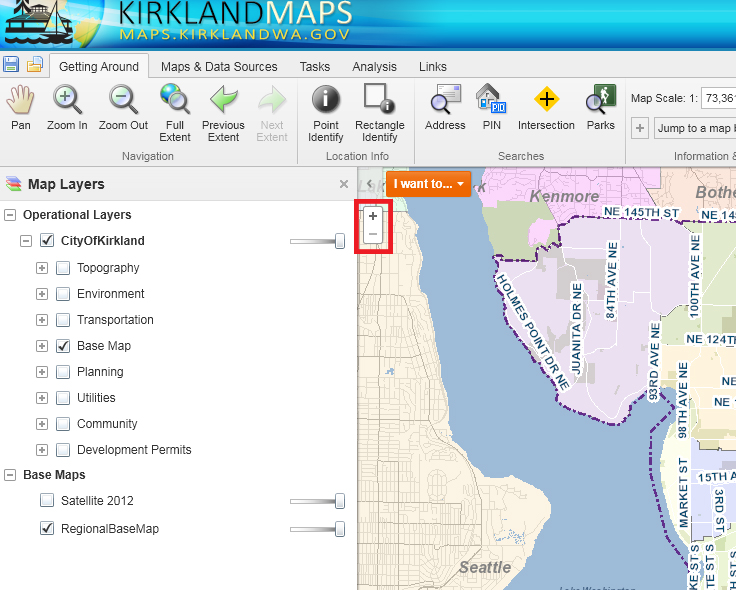Open the "I want to..." dropdown

click(428, 184)
